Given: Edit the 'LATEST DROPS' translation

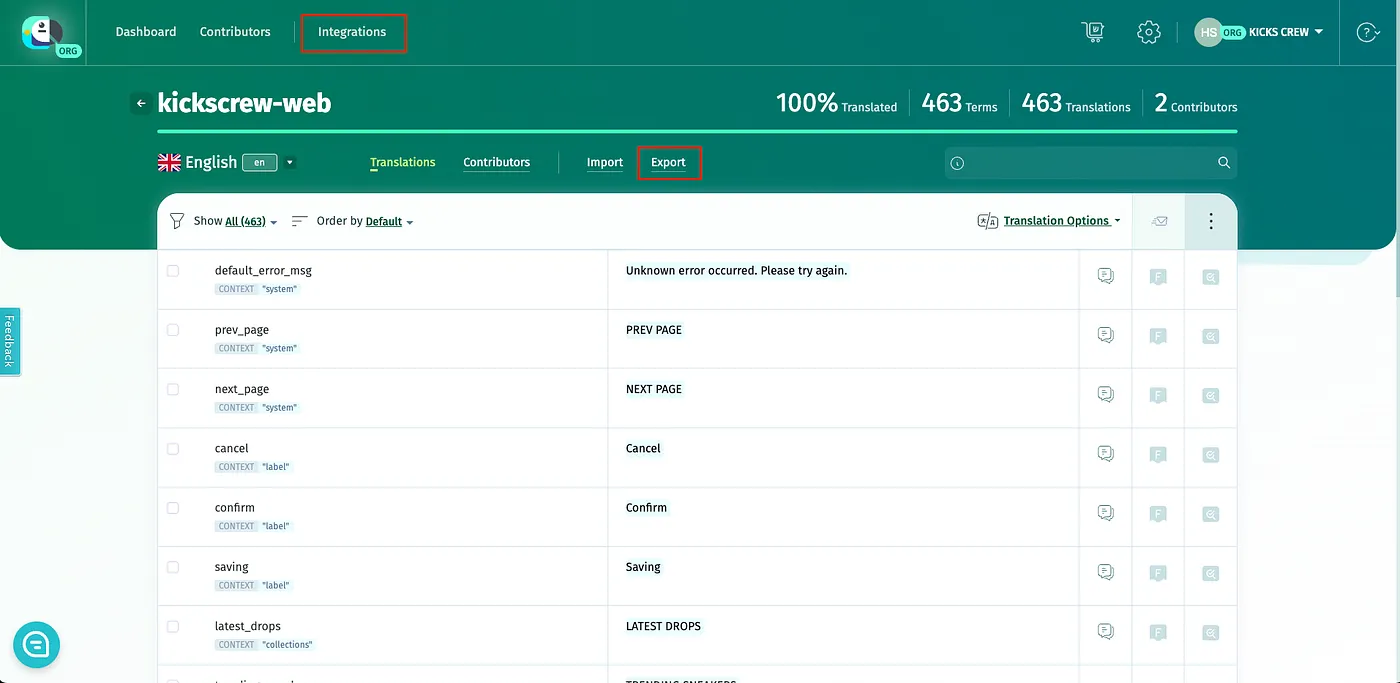Looking at the screenshot, I should tap(663, 626).
